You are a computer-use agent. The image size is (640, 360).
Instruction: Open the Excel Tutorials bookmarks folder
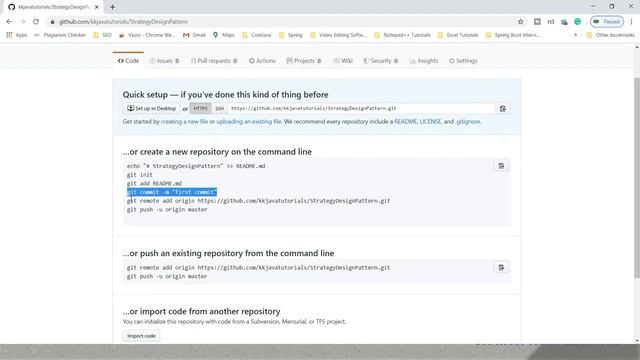click(458, 35)
